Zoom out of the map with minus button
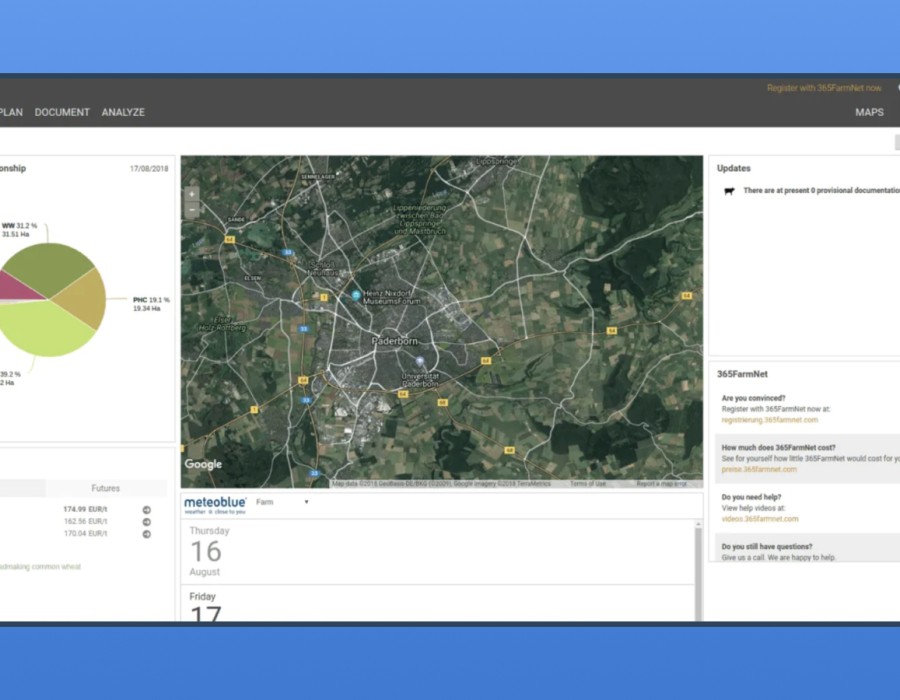Viewport: 900px width, 700px height. click(x=192, y=210)
